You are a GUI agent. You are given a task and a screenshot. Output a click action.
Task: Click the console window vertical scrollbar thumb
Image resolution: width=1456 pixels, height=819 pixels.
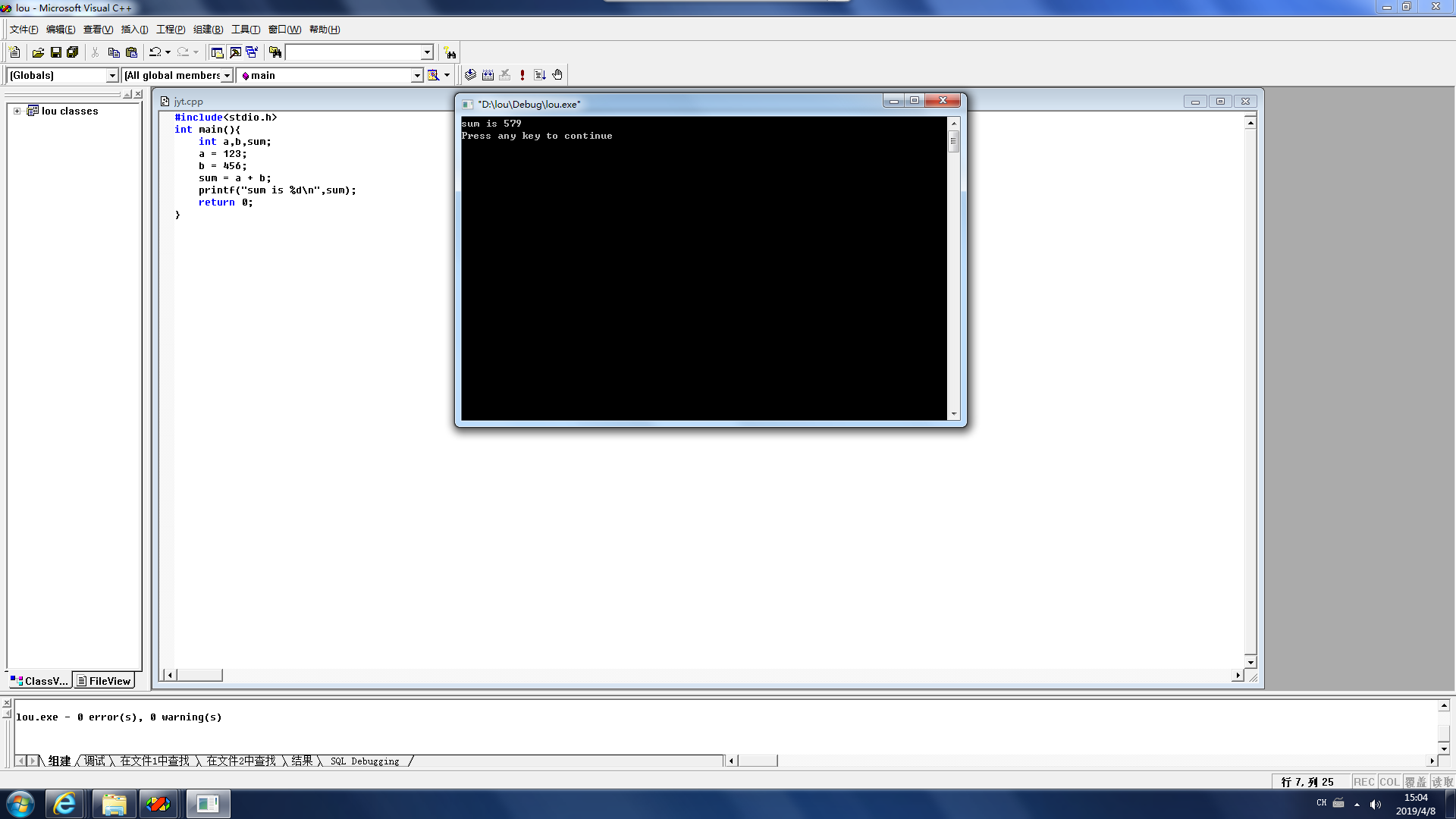coord(953,141)
